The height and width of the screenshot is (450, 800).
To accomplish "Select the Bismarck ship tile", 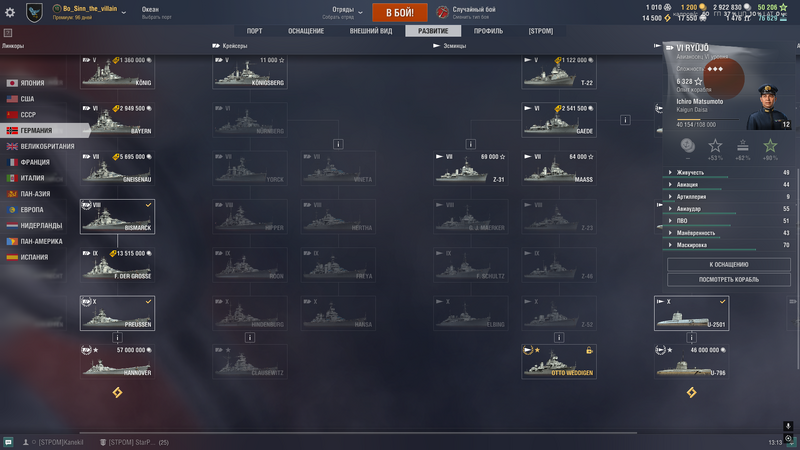I will click(x=117, y=217).
